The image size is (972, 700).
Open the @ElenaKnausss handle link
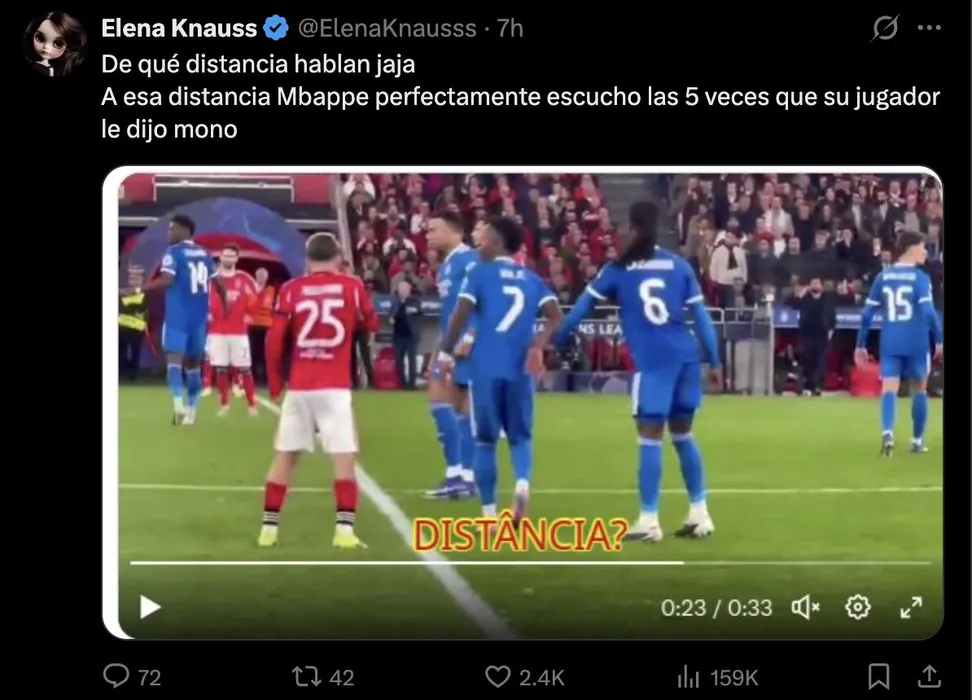click(387, 29)
